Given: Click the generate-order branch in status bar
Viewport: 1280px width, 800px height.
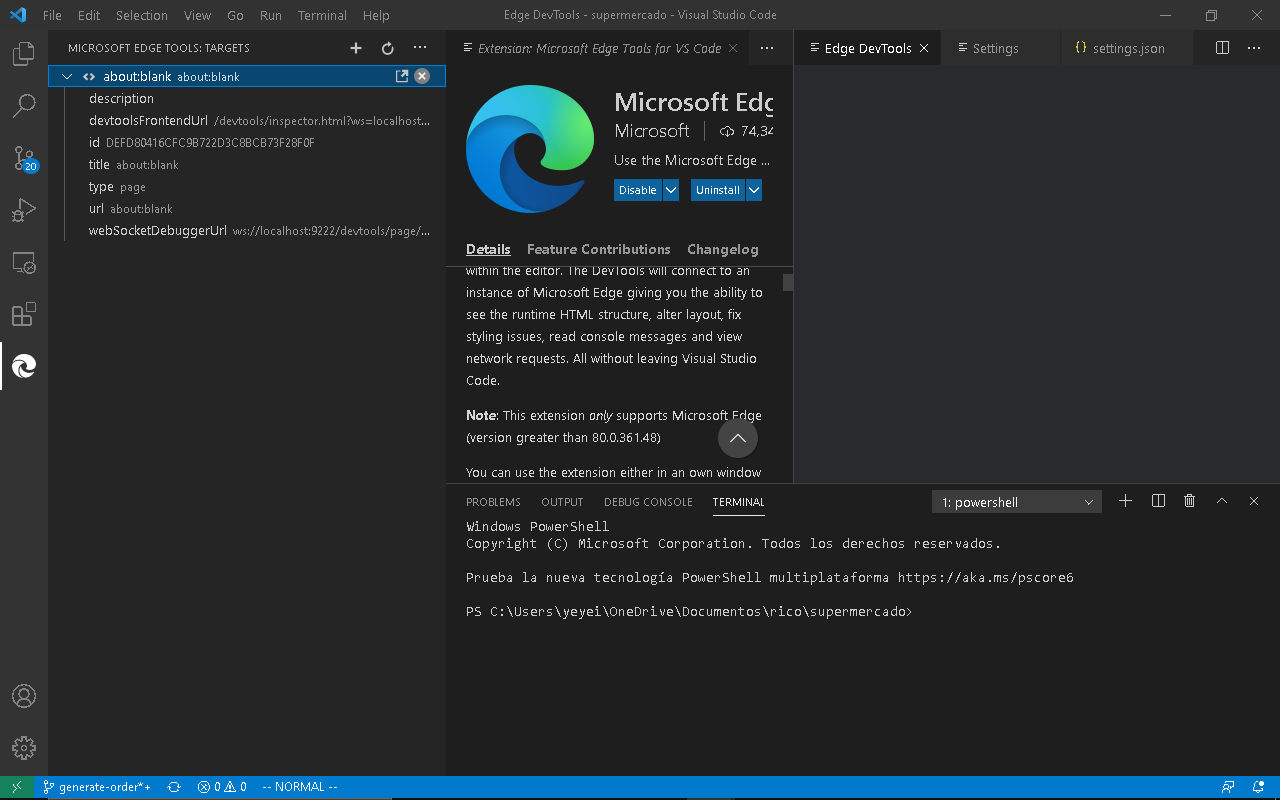Looking at the screenshot, I should 96,787.
